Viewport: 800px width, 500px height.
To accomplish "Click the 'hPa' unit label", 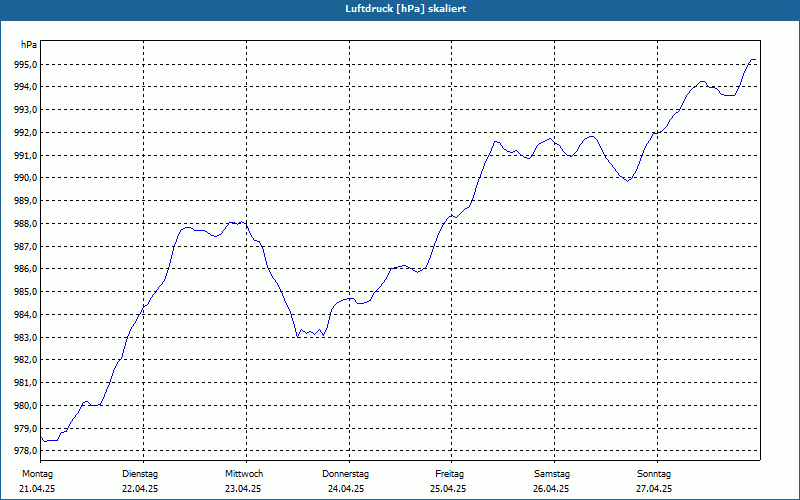I will click(29, 45).
